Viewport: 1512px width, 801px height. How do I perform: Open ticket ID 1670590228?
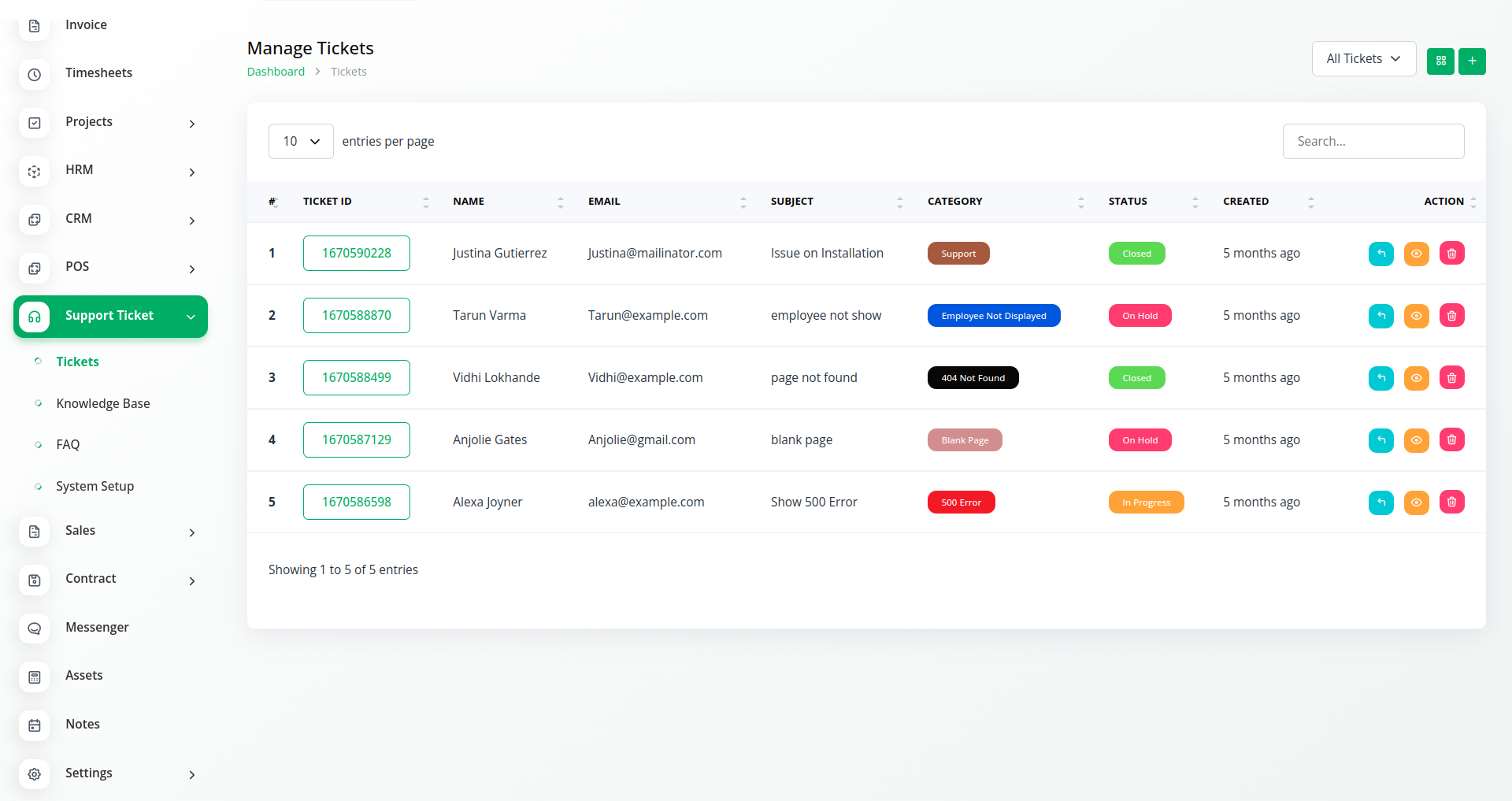click(x=356, y=254)
